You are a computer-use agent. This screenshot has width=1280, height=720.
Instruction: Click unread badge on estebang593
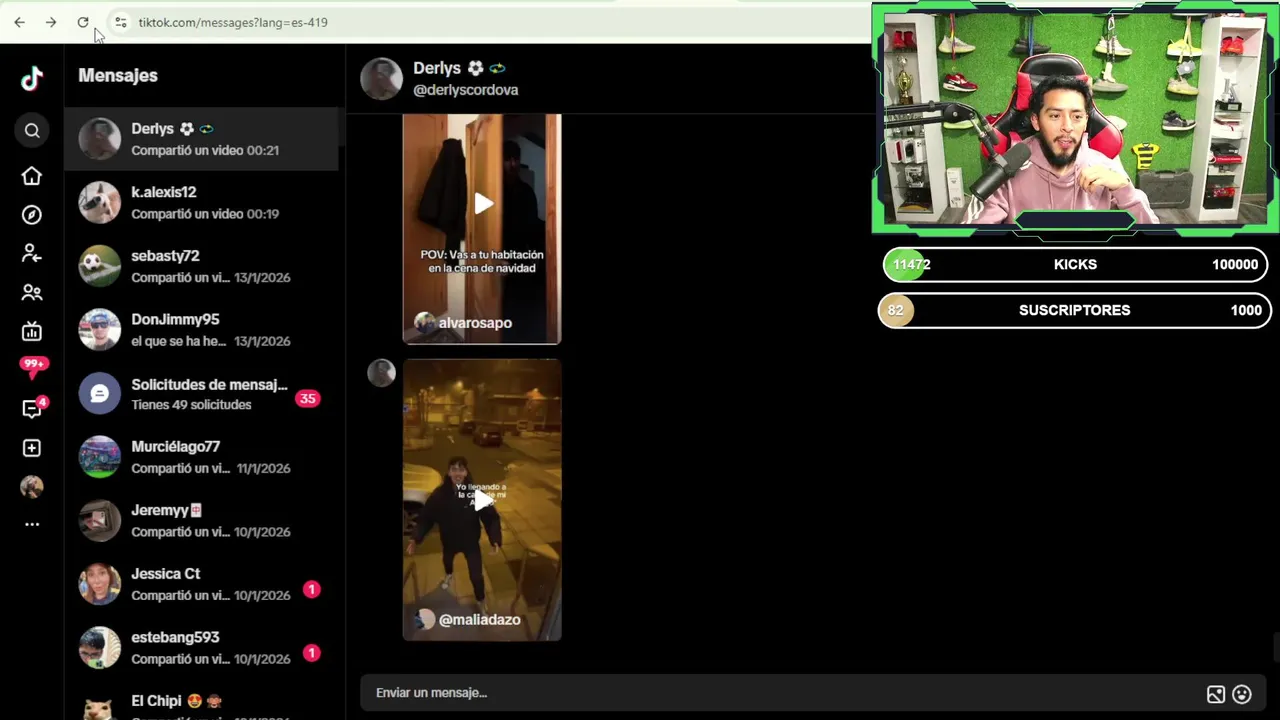coord(311,653)
